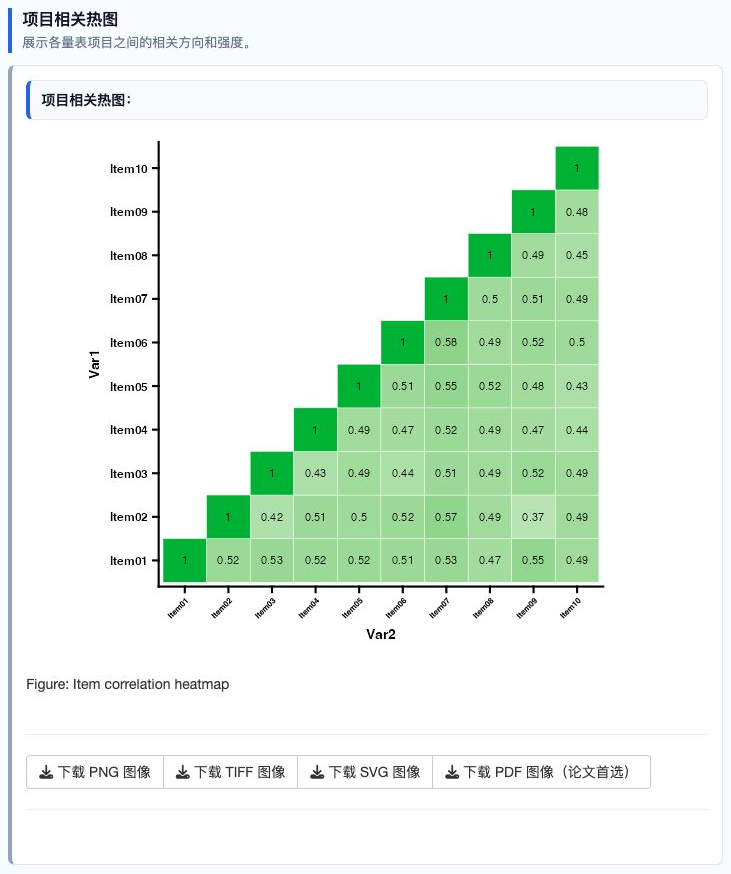Download the heatmap as PNG image

(x=95, y=772)
